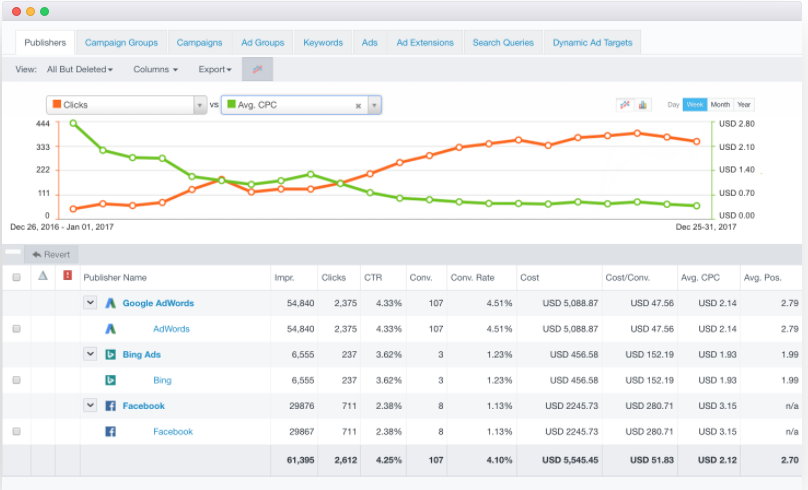Open the Avg. CPC metric dropdown arrow
The width and height of the screenshot is (808, 490).
[x=374, y=105]
